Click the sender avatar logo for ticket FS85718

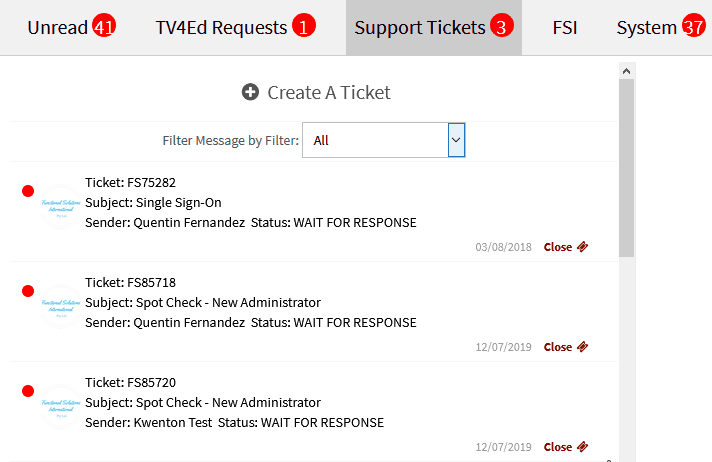(61, 306)
